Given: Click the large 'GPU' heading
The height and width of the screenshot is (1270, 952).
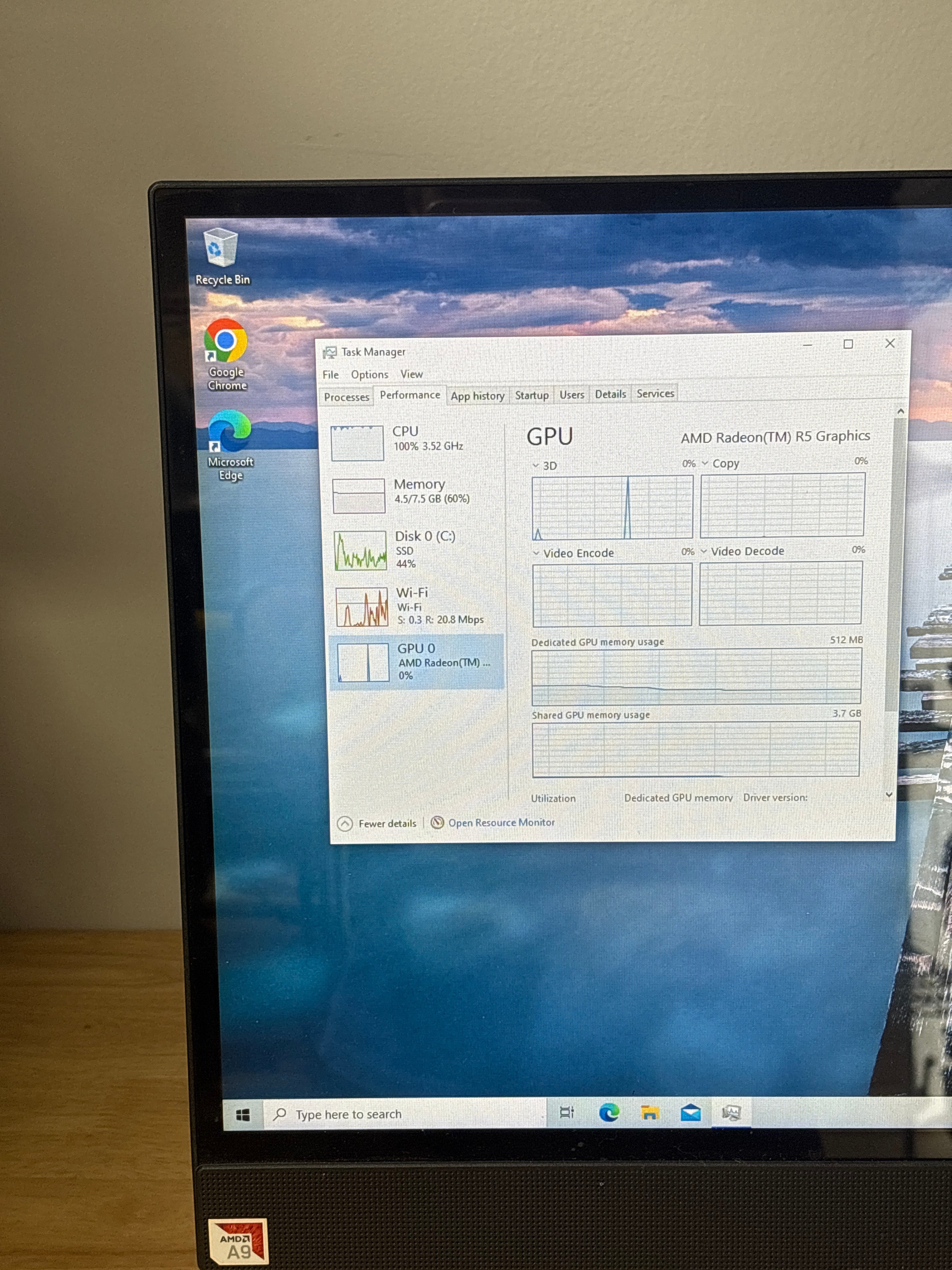Looking at the screenshot, I should pos(550,437).
